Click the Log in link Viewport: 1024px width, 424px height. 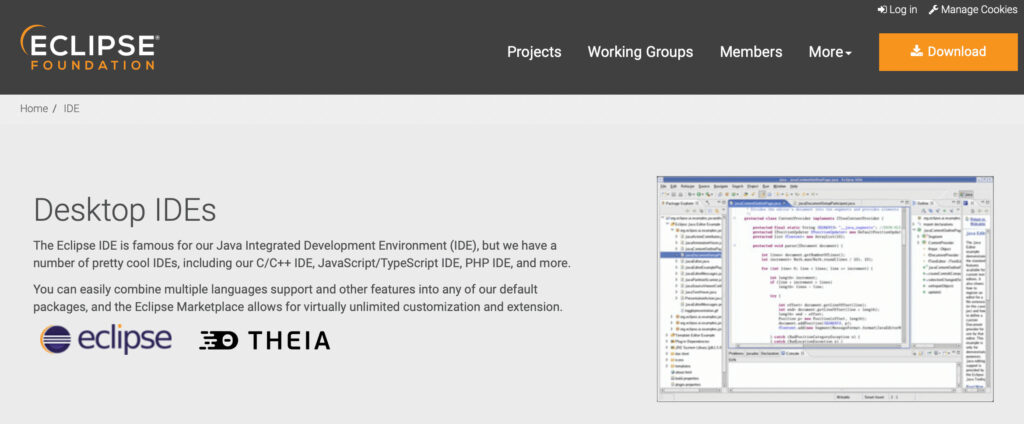pyautogui.click(x=897, y=10)
